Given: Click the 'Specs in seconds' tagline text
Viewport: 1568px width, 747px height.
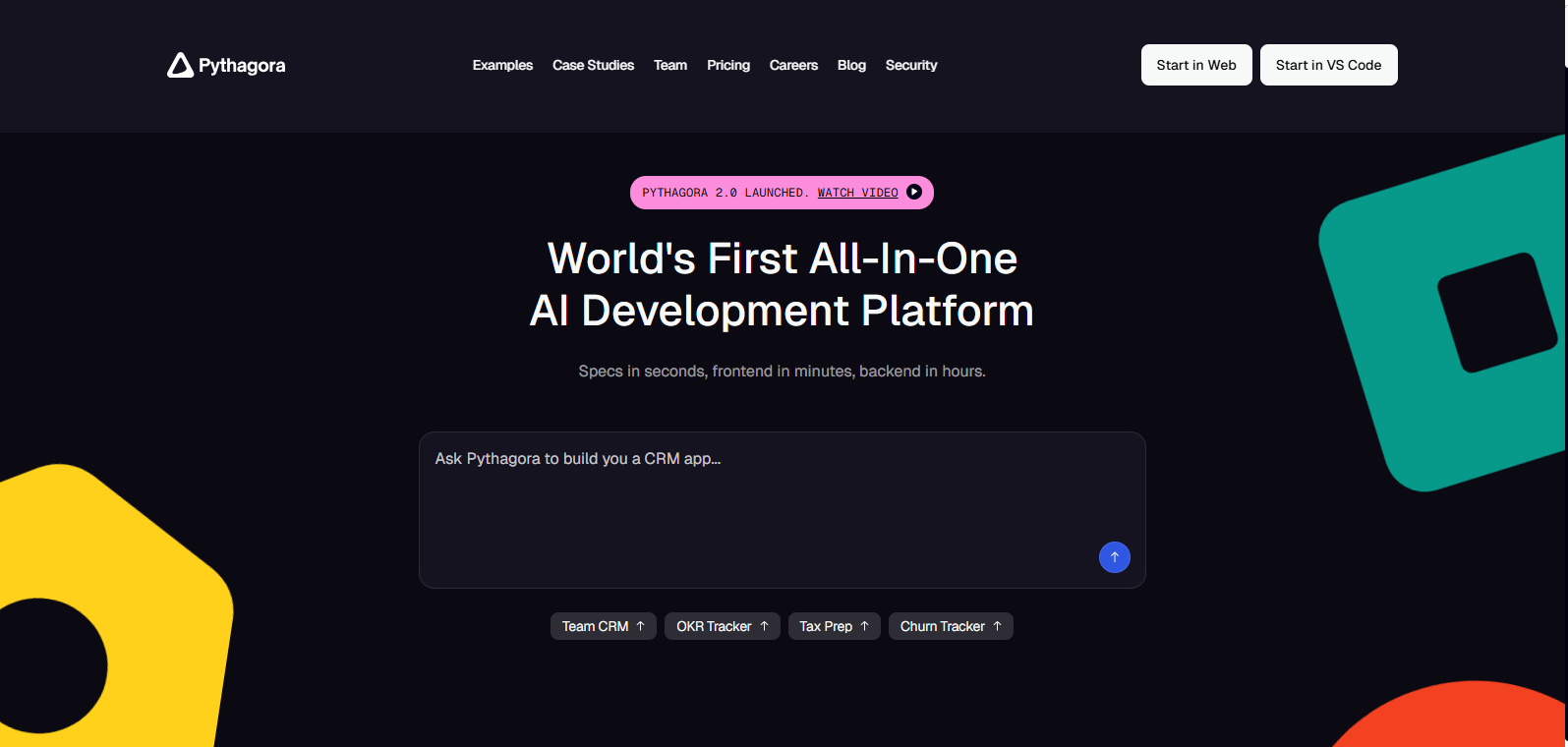Looking at the screenshot, I should point(783,371).
